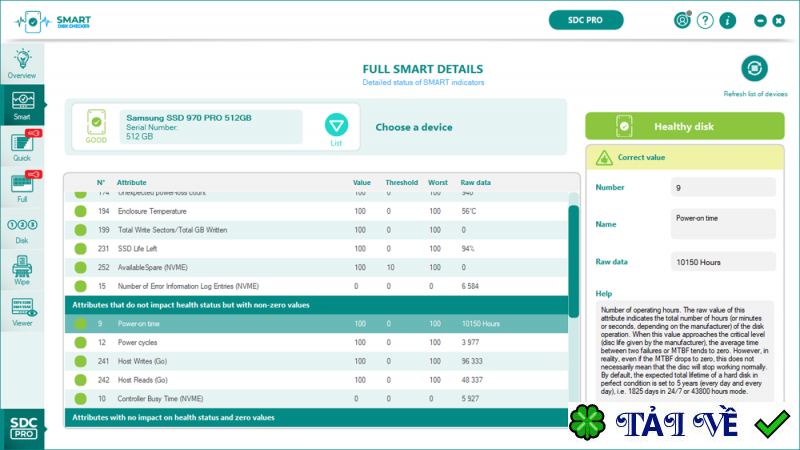This screenshot has height=450, width=800.
Task: Click the Raw data field 10150 Hours
Action: [x=723, y=262]
